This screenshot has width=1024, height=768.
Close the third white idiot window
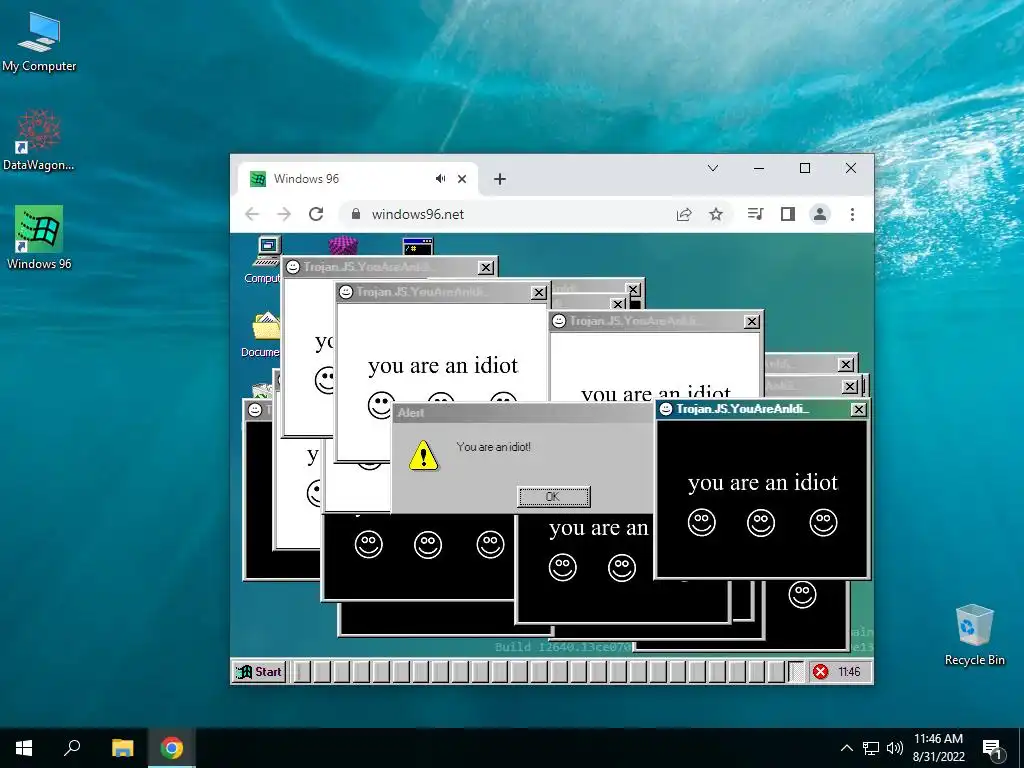coord(752,321)
